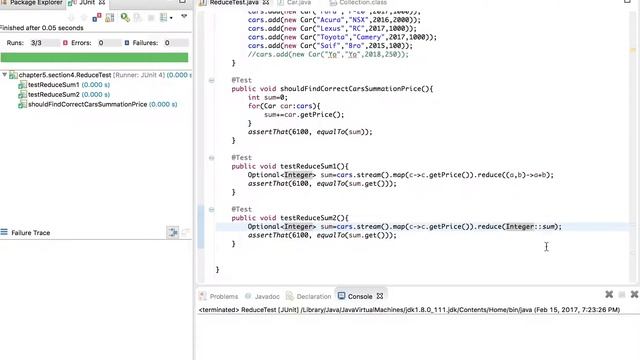The width and height of the screenshot is (640, 360).
Task: Click editor overview ruler warning marker
Action: pyautogui.click(x=633, y=51)
